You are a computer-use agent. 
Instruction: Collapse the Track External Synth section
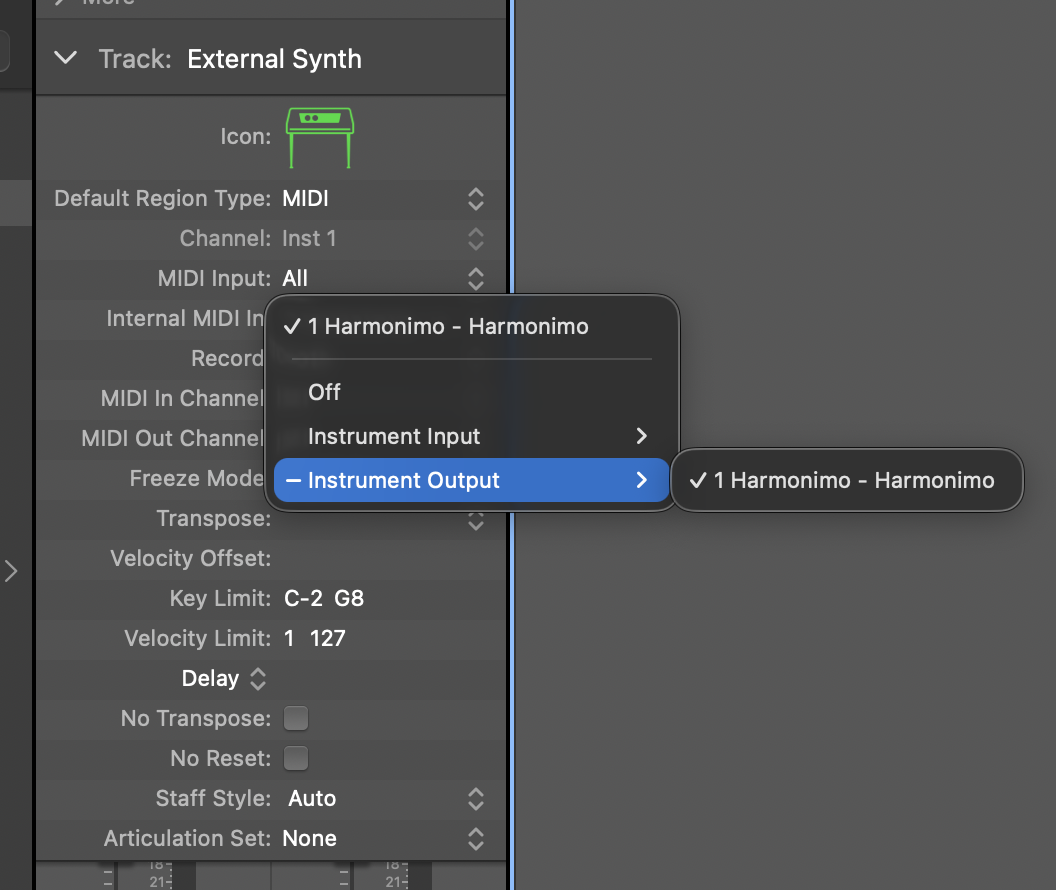click(x=65, y=59)
